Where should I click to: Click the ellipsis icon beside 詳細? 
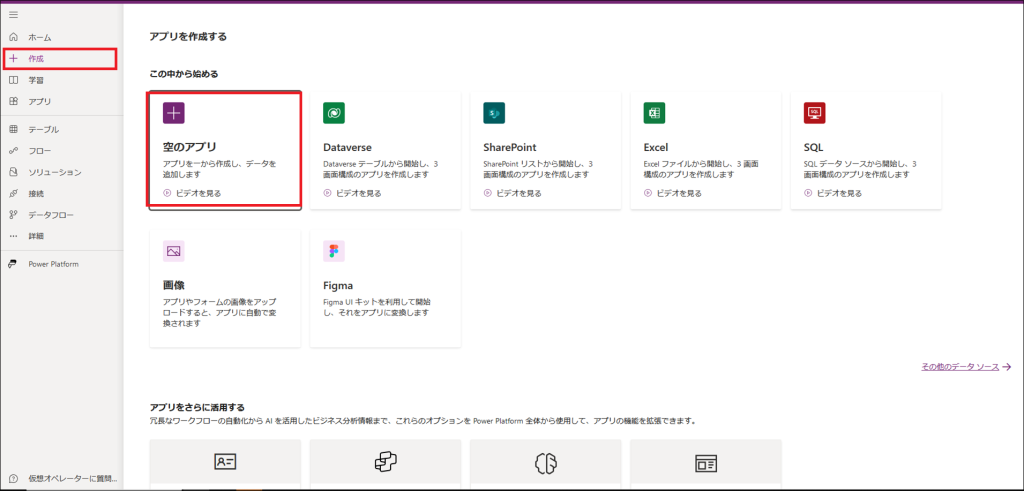click(x=13, y=236)
